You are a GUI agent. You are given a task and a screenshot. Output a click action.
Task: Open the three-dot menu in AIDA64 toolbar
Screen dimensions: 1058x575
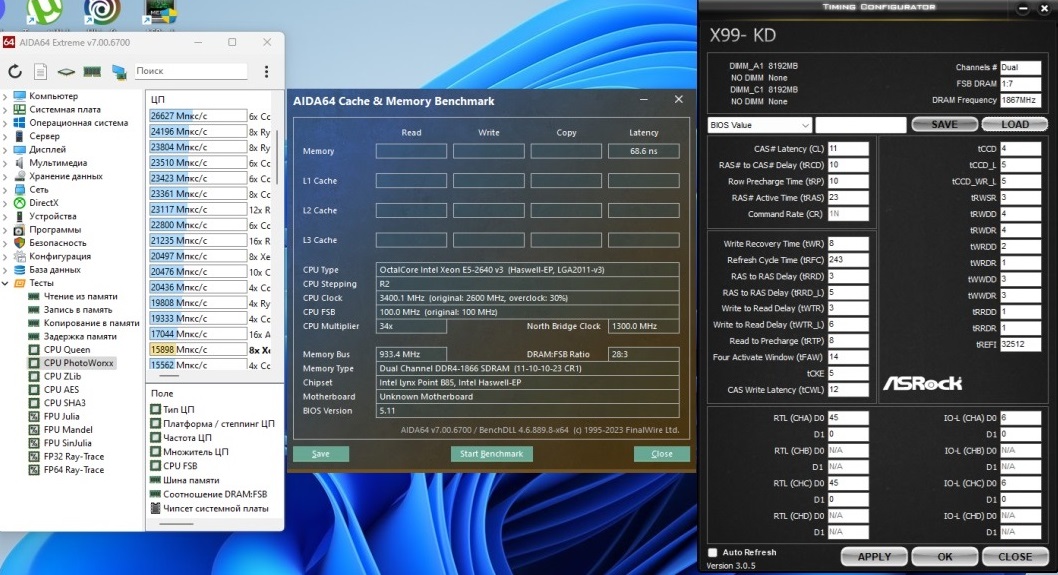click(x=267, y=71)
